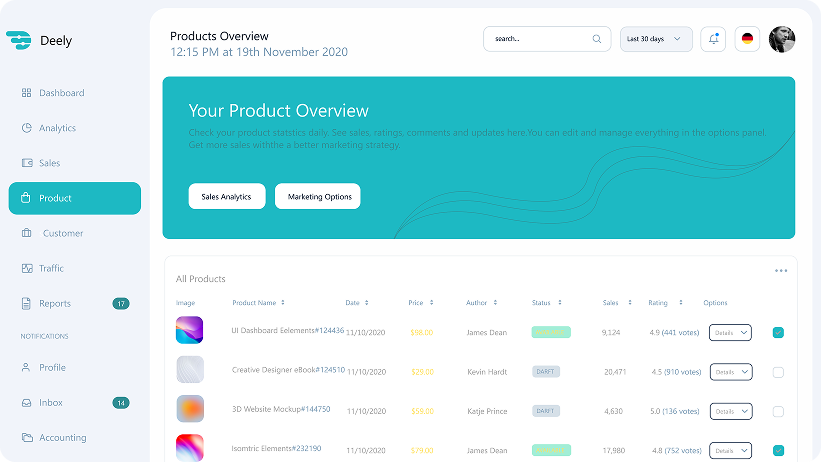
Task: Check the Creative Designer eBook row checkbox
Action: tap(778, 372)
